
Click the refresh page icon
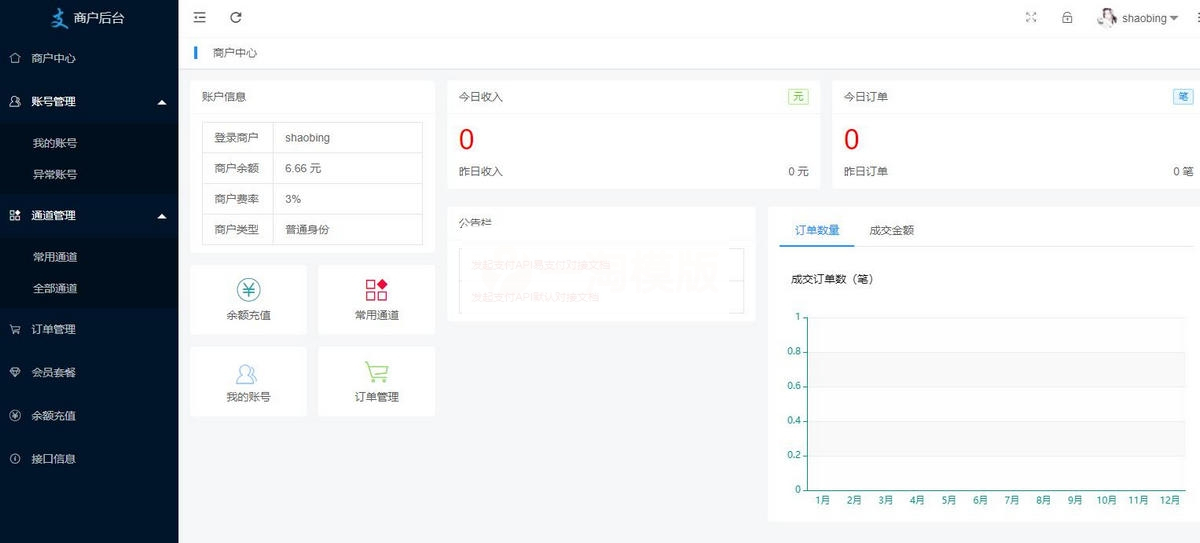click(236, 18)
